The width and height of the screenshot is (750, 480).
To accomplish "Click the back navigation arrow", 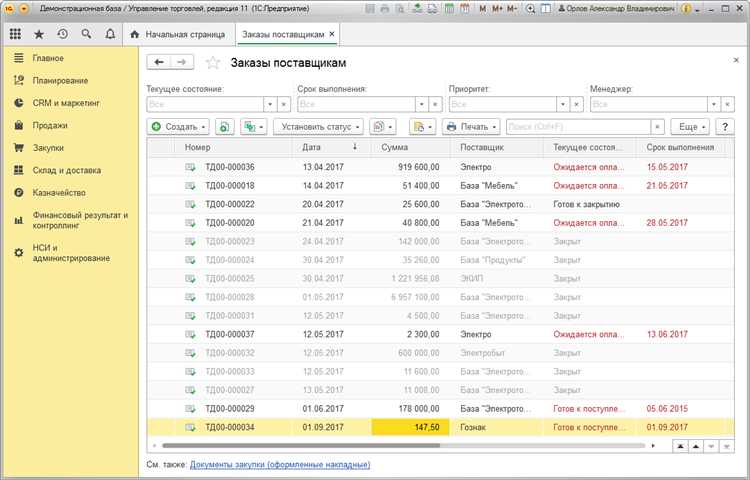I will point(159,62).
